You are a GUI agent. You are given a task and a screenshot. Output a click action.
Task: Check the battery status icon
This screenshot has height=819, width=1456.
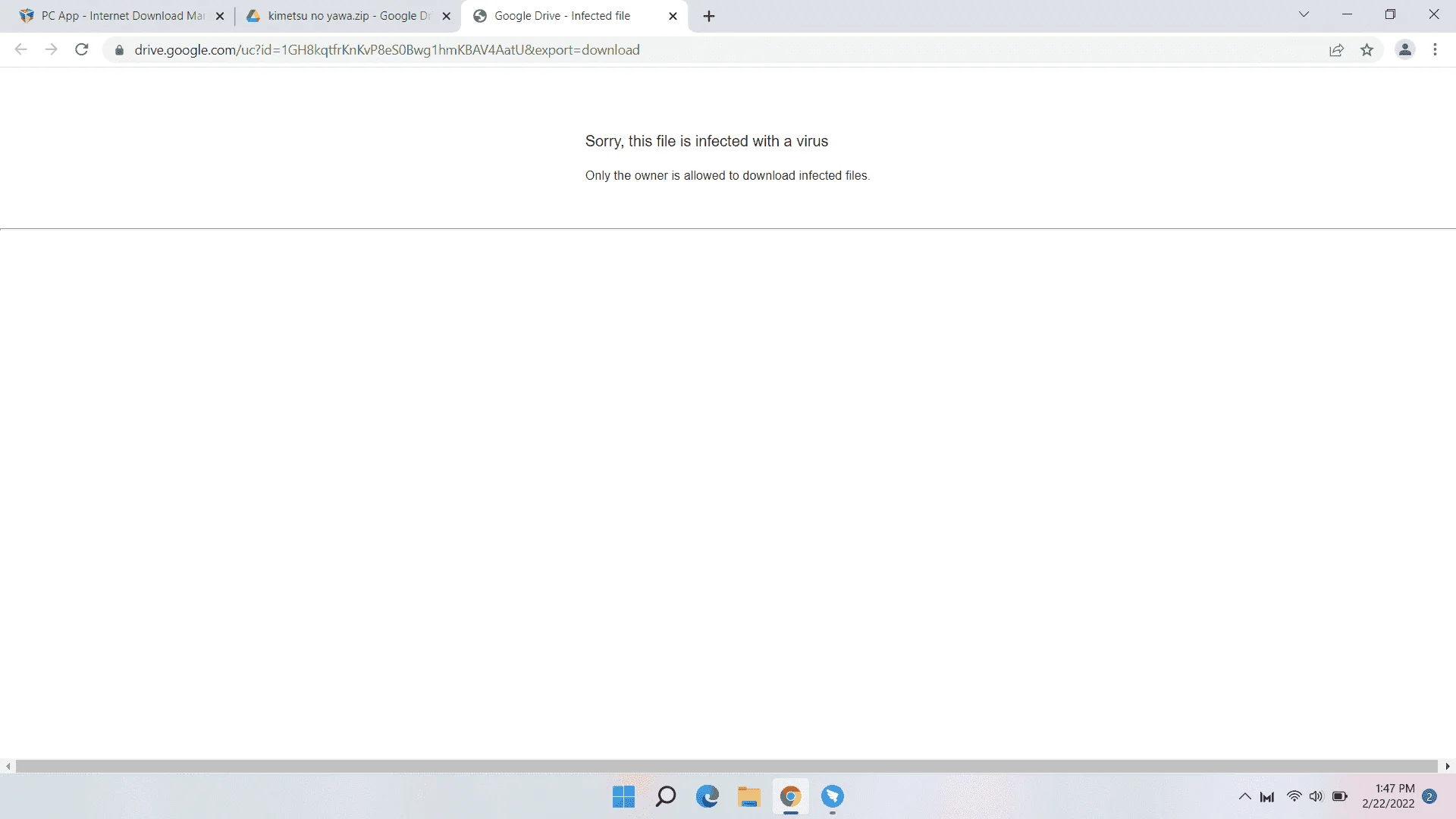1340,796
